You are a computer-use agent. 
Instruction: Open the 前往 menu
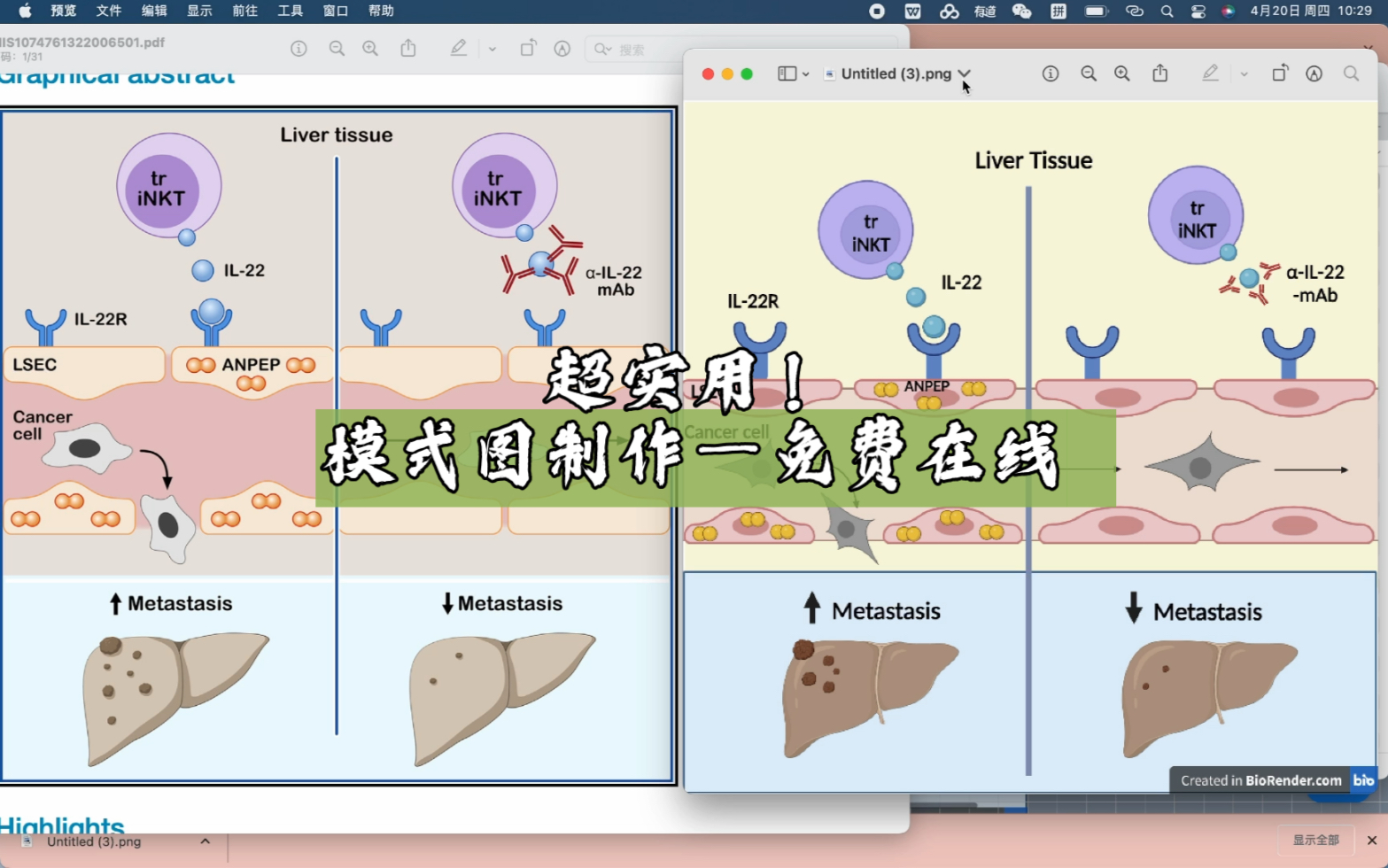point(244,11)
